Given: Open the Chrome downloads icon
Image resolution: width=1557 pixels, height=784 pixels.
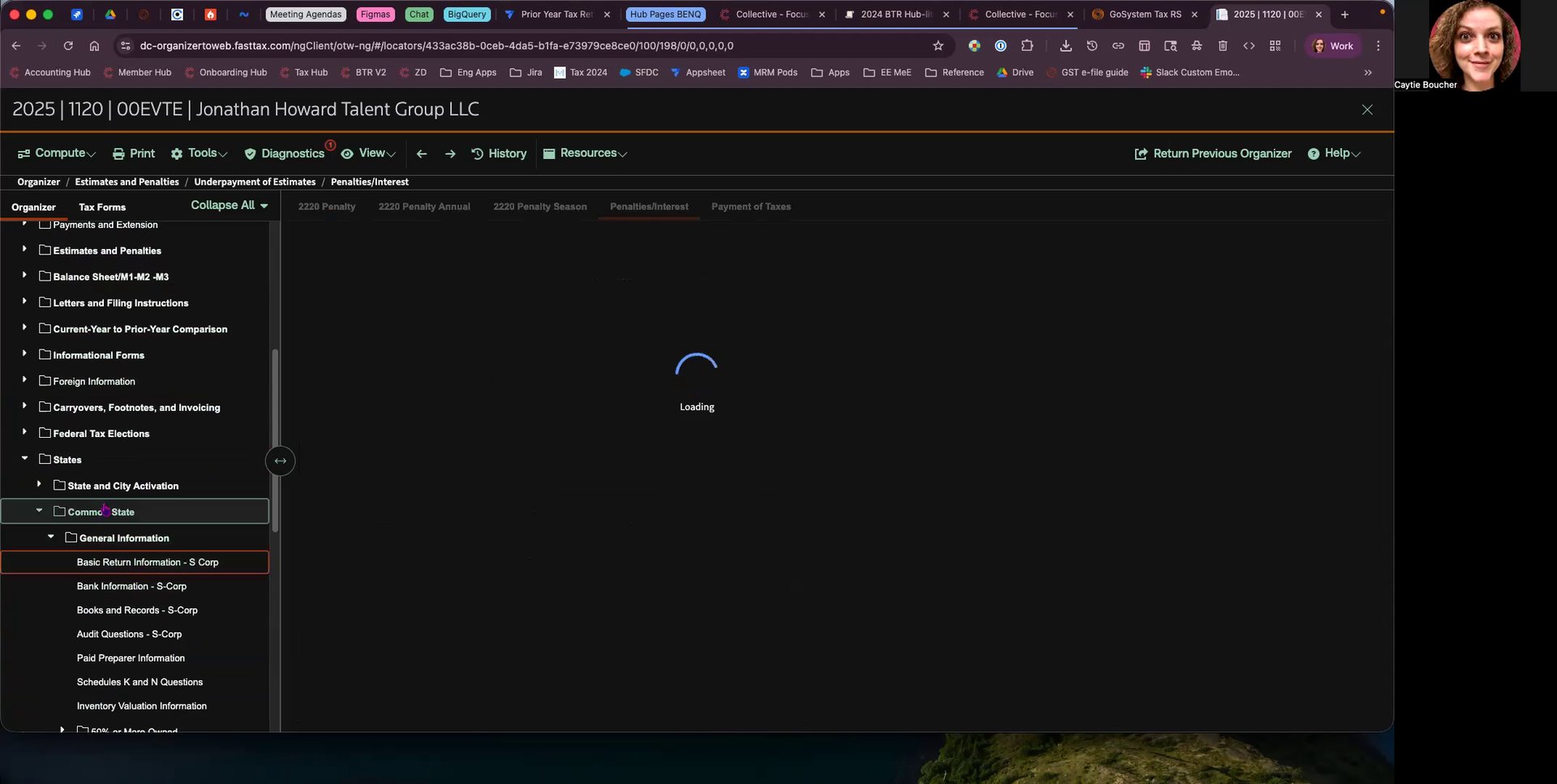Looking at the screenshot, I should 1066,46.
